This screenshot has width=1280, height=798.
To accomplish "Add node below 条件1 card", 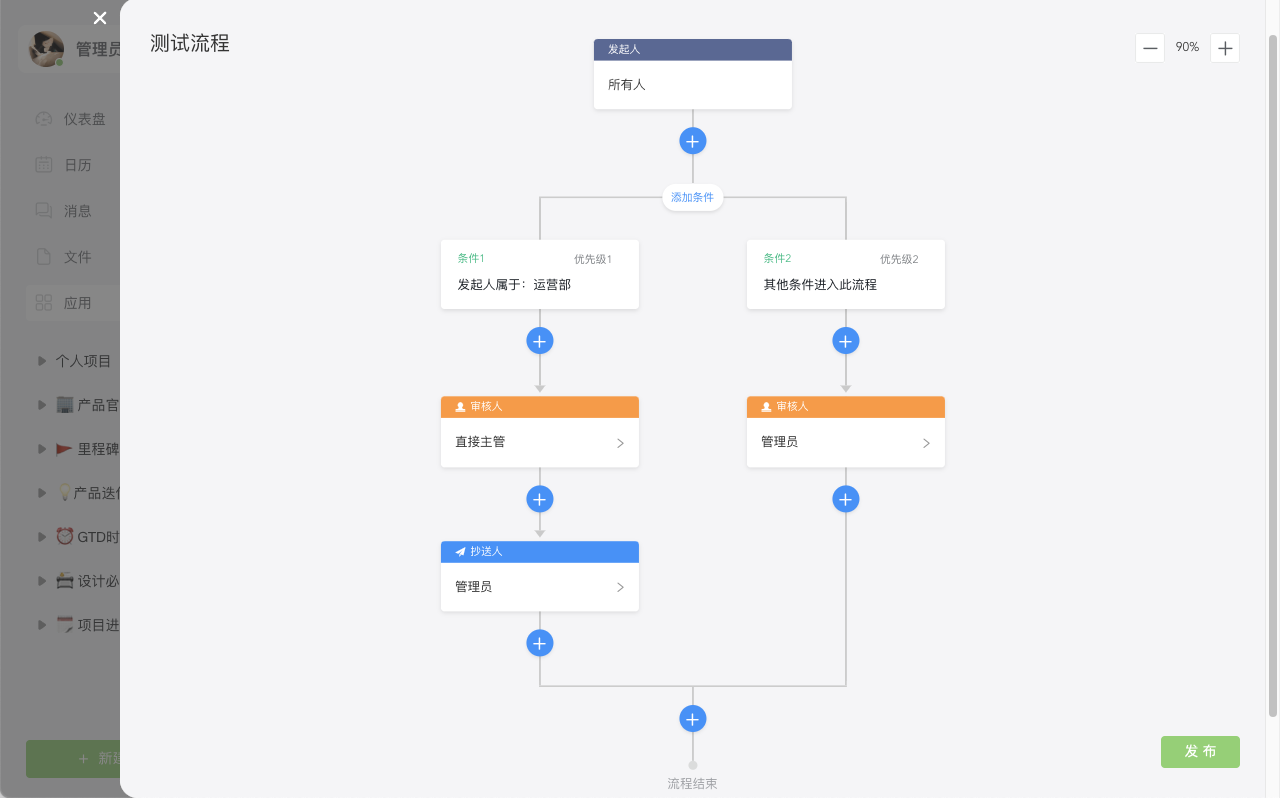I will click(540, 341).
